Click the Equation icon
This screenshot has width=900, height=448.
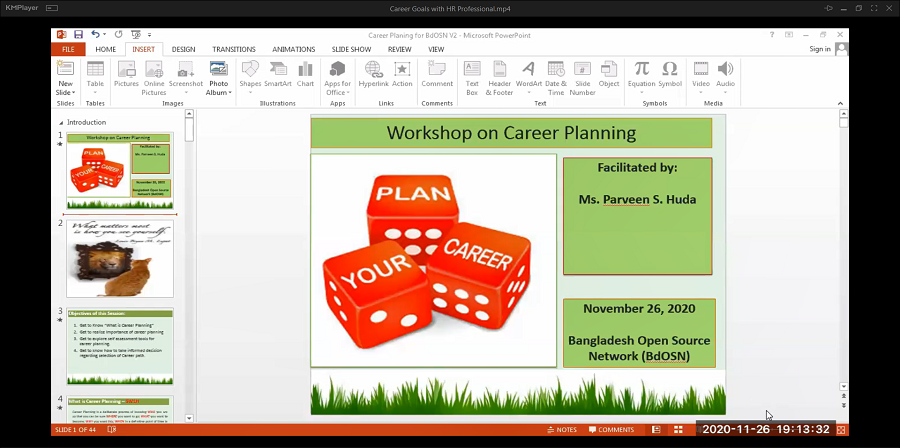641,69
